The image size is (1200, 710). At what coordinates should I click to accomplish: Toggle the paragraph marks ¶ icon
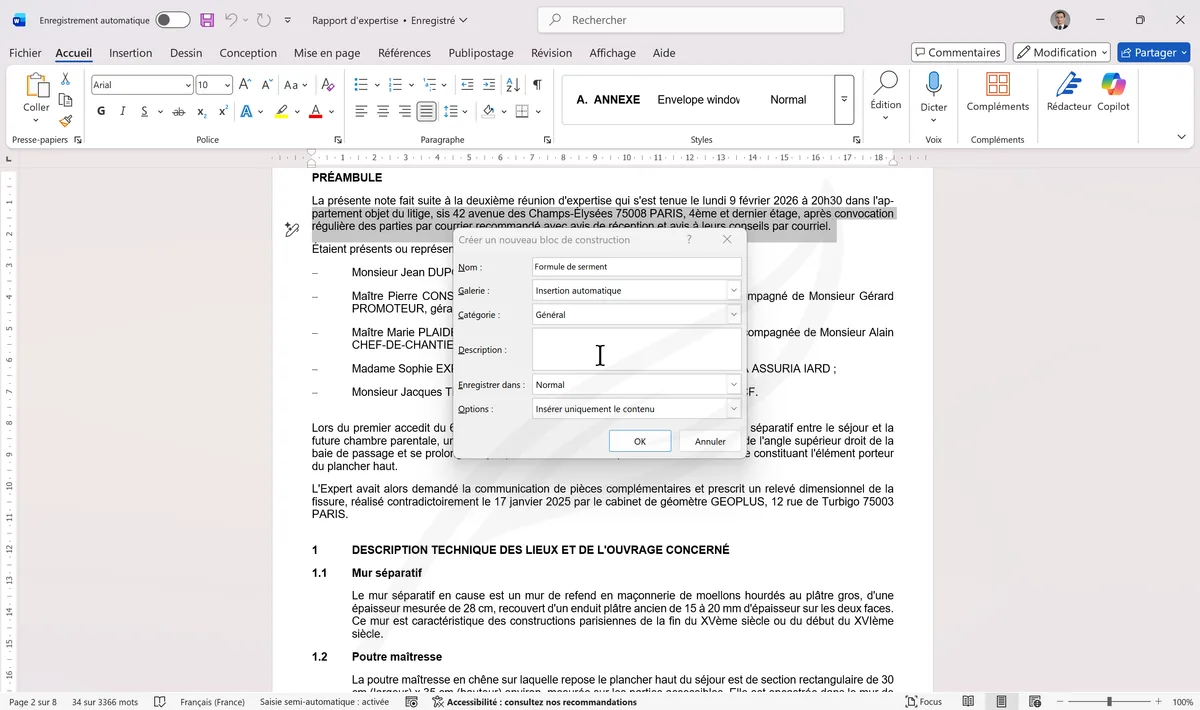[x=537, y=84]
